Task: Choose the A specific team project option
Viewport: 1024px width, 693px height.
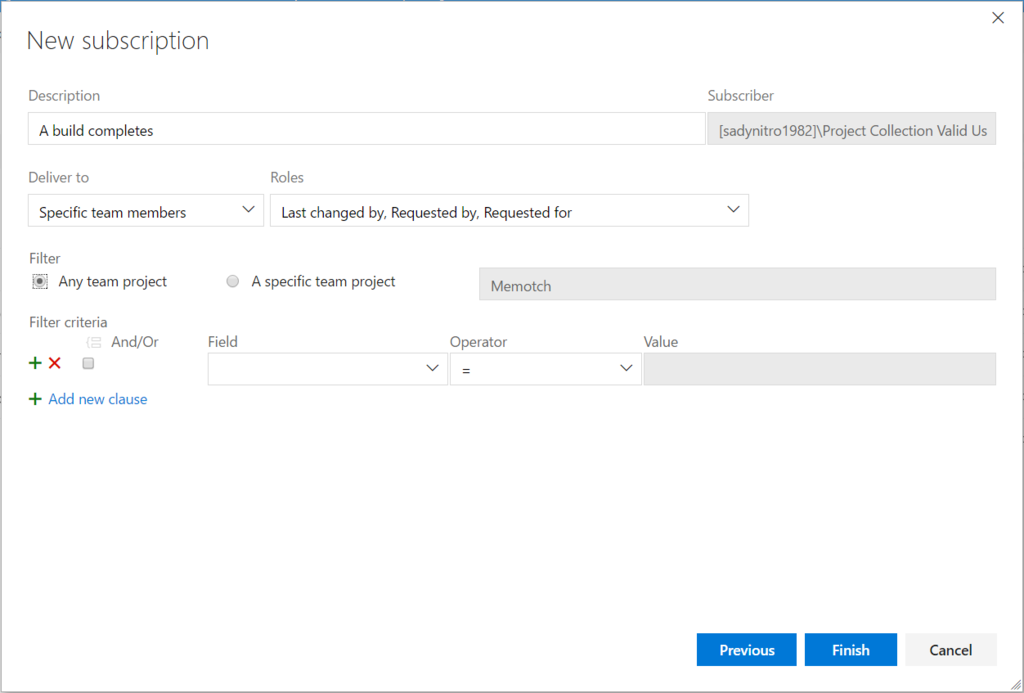Action: [233, 282]
